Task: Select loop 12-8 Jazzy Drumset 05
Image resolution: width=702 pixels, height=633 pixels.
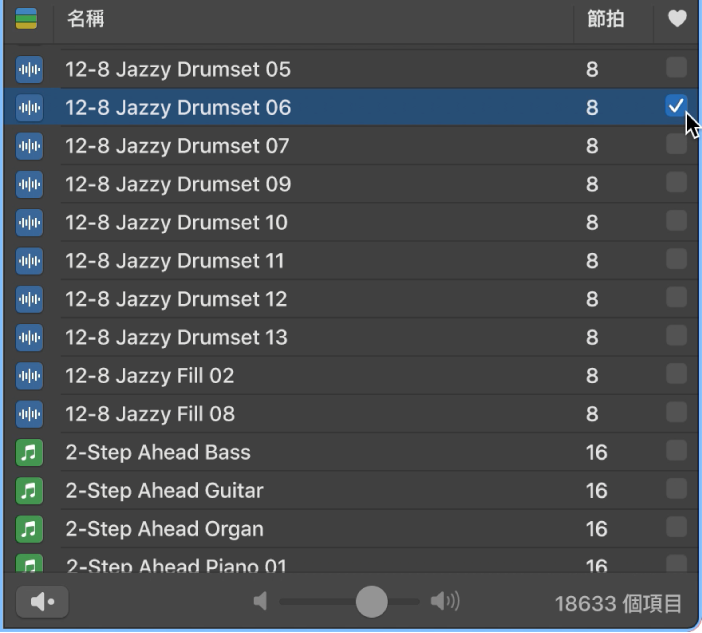Action: [351, 69]
